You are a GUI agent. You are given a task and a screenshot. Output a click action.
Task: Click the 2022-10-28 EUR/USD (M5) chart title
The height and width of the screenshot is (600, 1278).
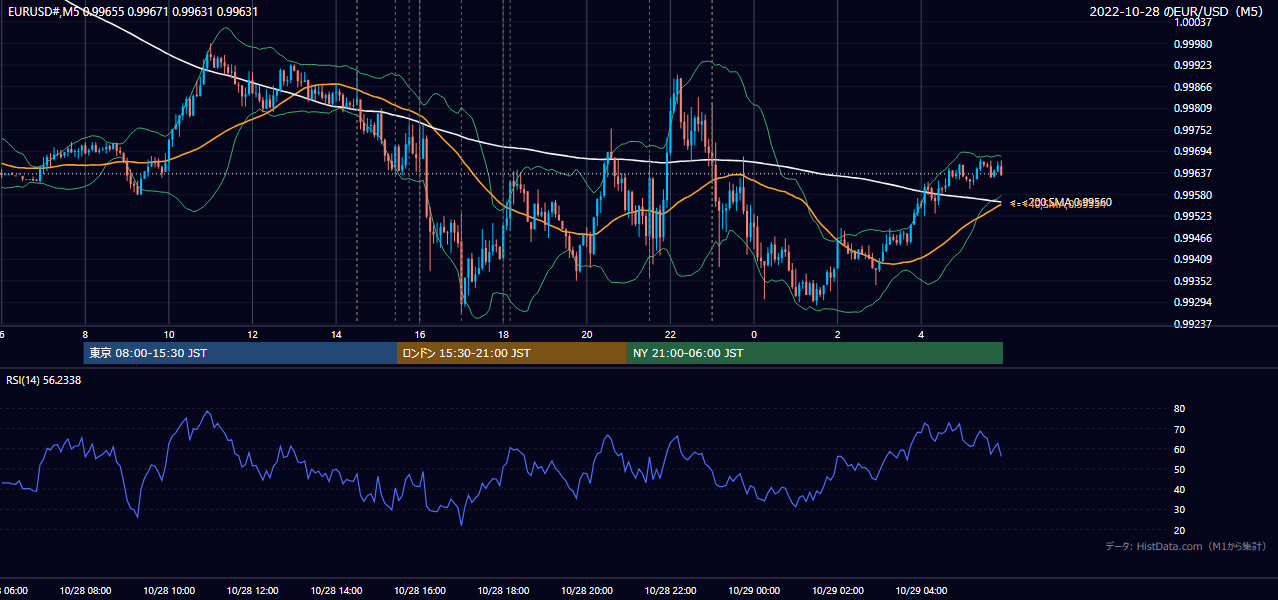coord(1178,11)
